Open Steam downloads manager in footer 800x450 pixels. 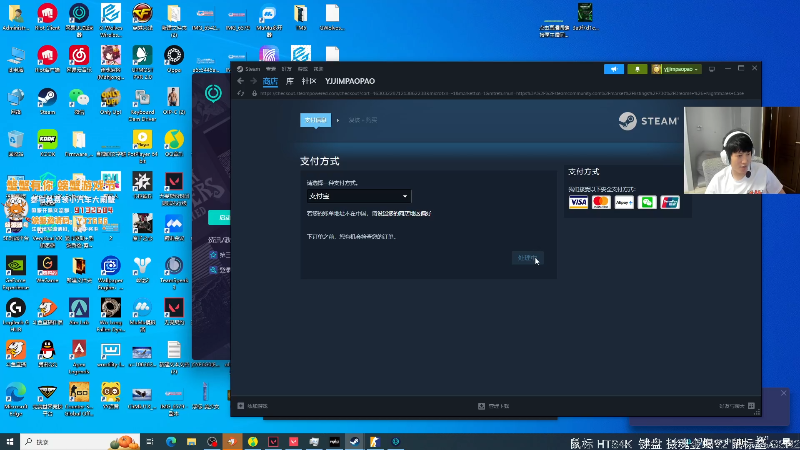point(493,406)
